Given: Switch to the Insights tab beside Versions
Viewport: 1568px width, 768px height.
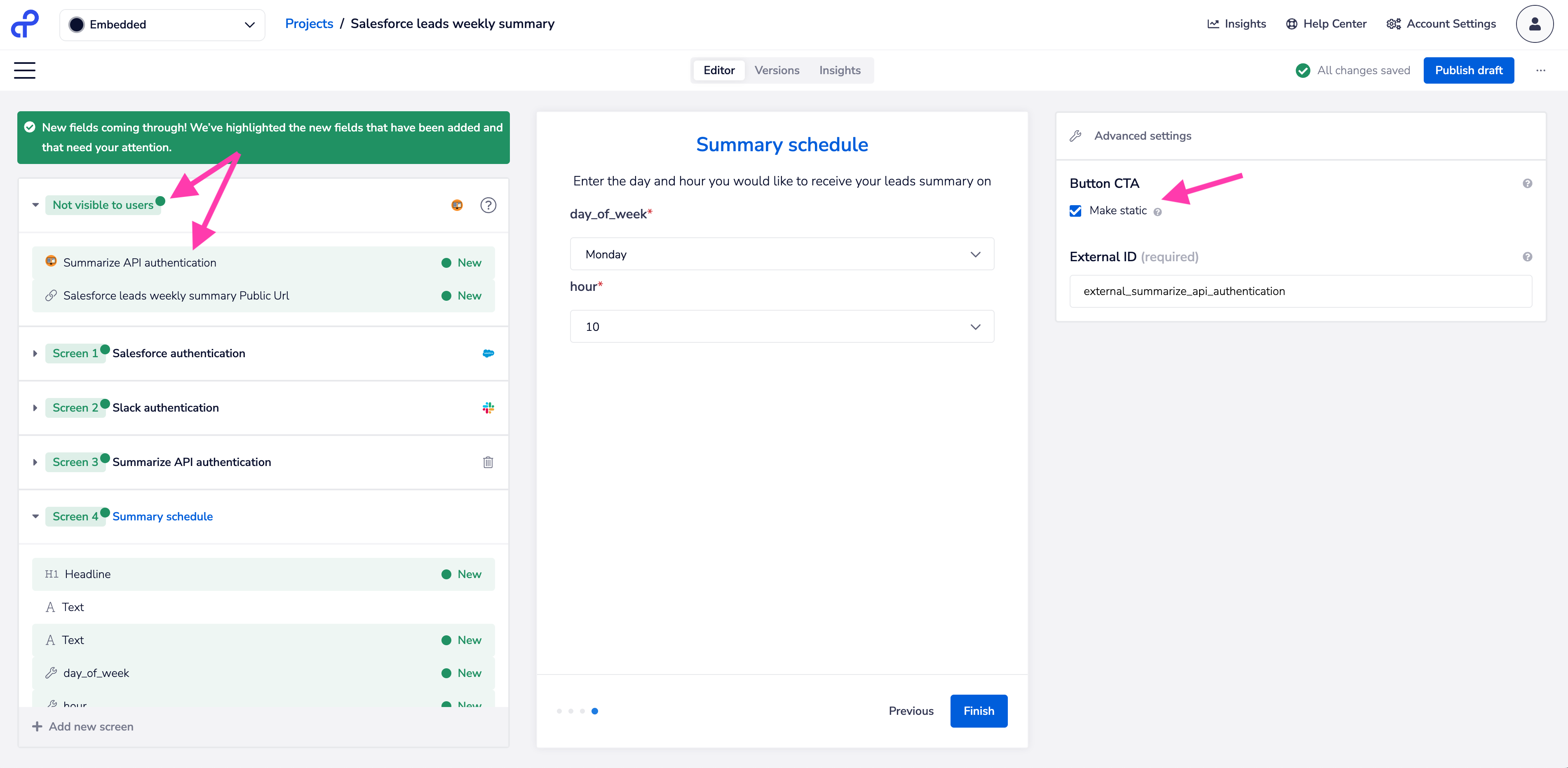Looking at the screenshot, I should coord(839,70).
